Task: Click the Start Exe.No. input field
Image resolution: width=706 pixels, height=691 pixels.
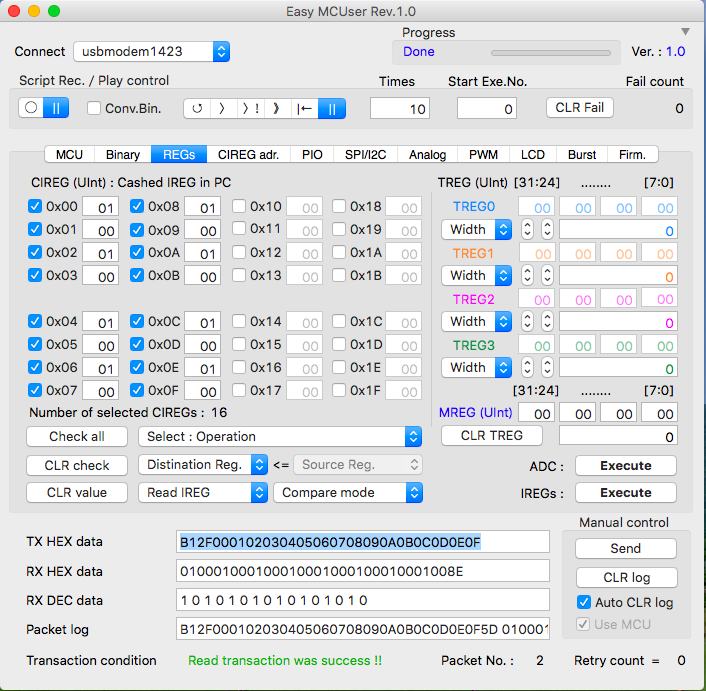Action: (487, 108)
